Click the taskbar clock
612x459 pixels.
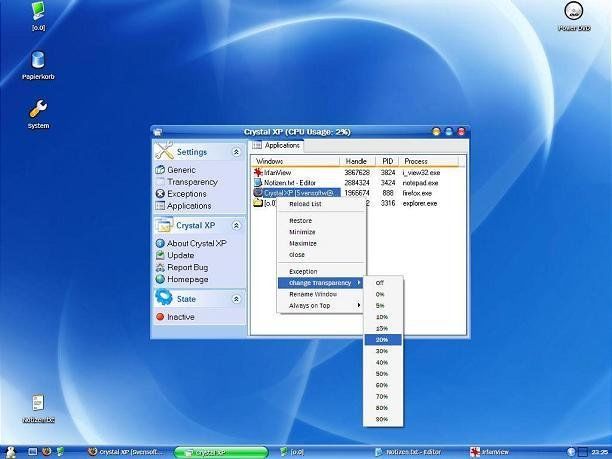600,452
